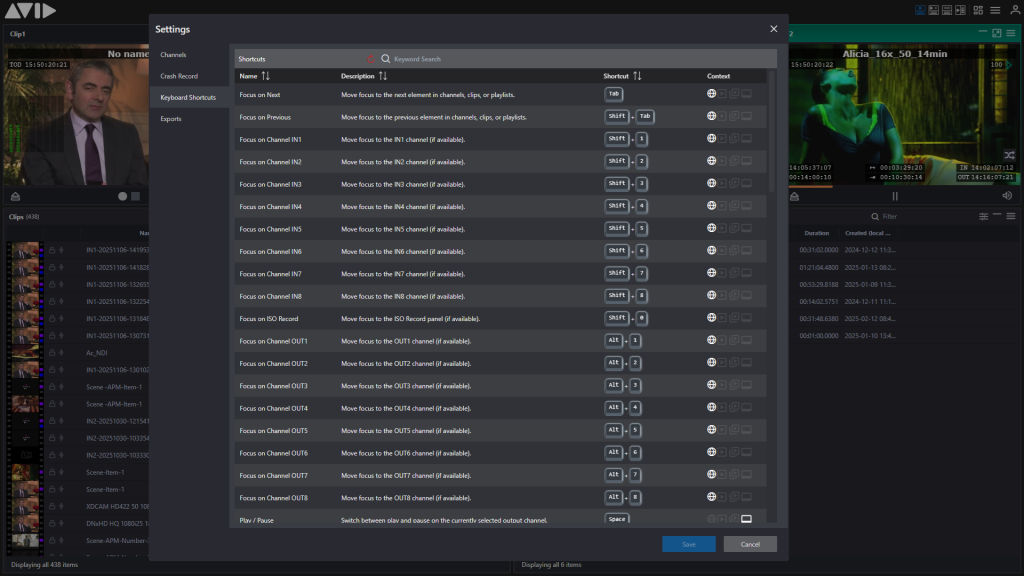1024x576 pixels.
Task: Sort shortcuts by the Name column arrows
Action: pos(266,76)
